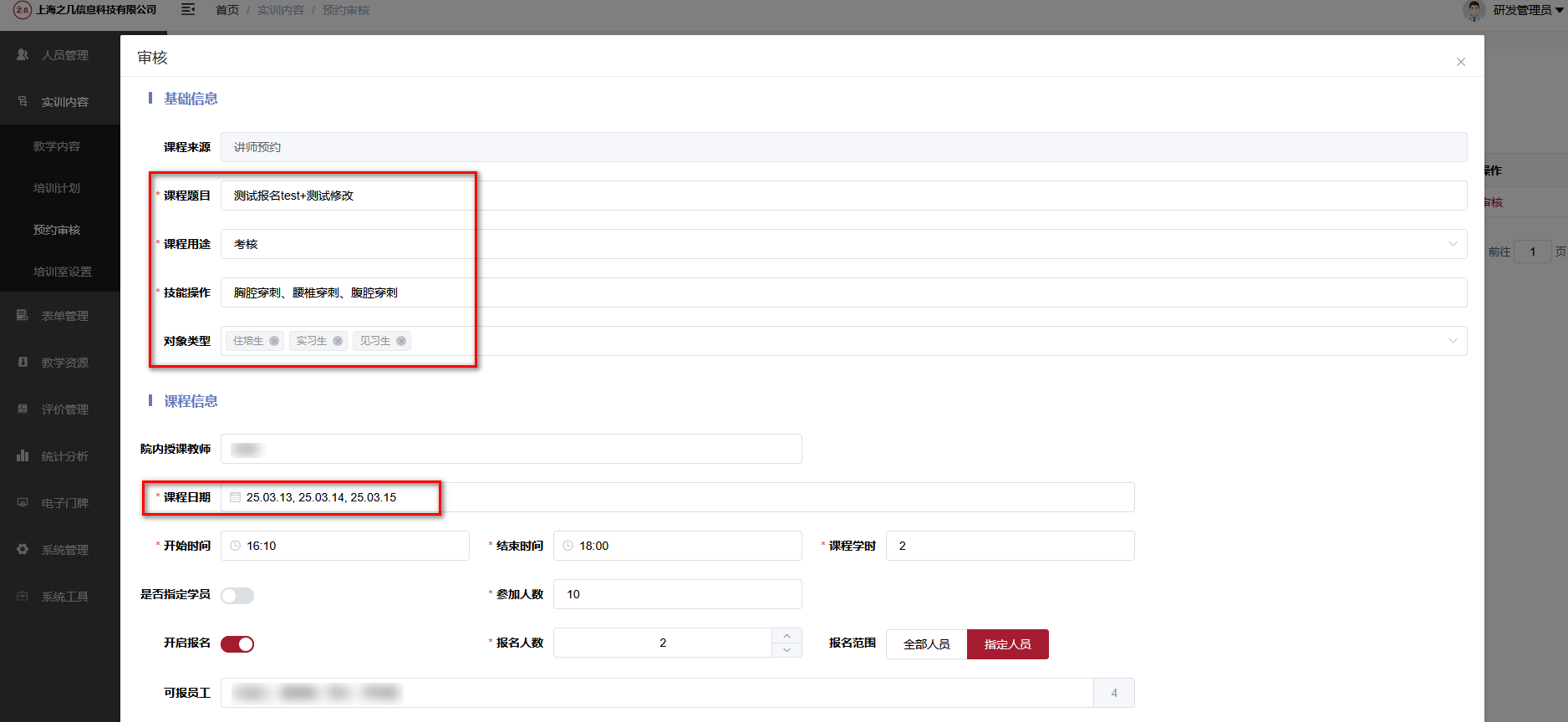Click the 结束时间 field showing 18:00
1568x722 pixels.
click(x=678, y=546)
